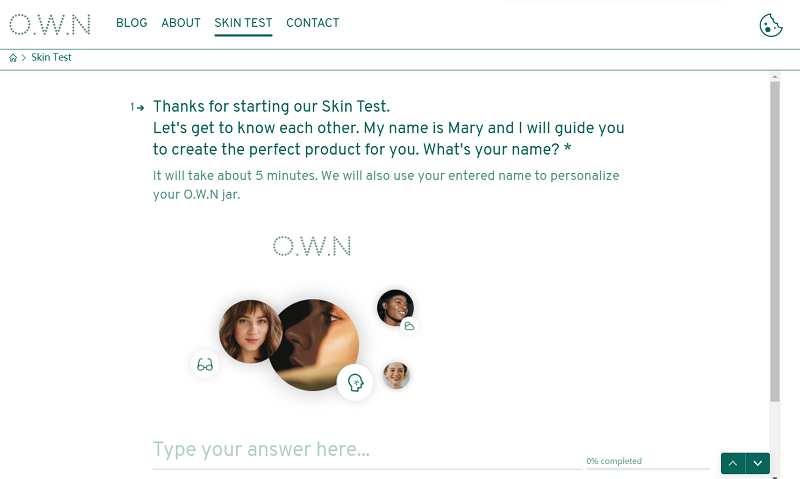Open the cookie settings icon

[770, 25]
